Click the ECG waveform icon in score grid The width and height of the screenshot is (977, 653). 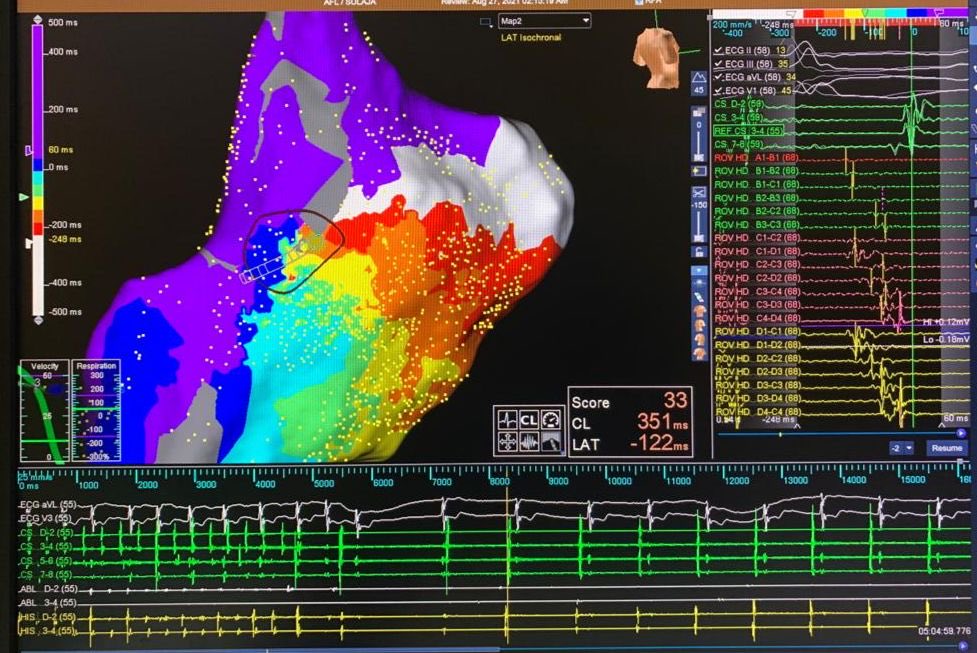coord(507,419)
